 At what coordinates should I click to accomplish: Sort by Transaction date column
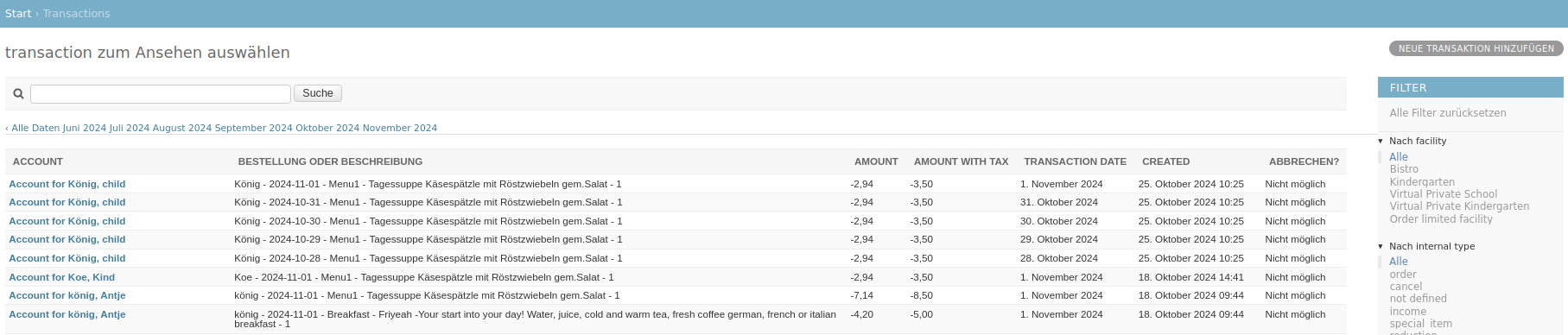click(1076, 161)
